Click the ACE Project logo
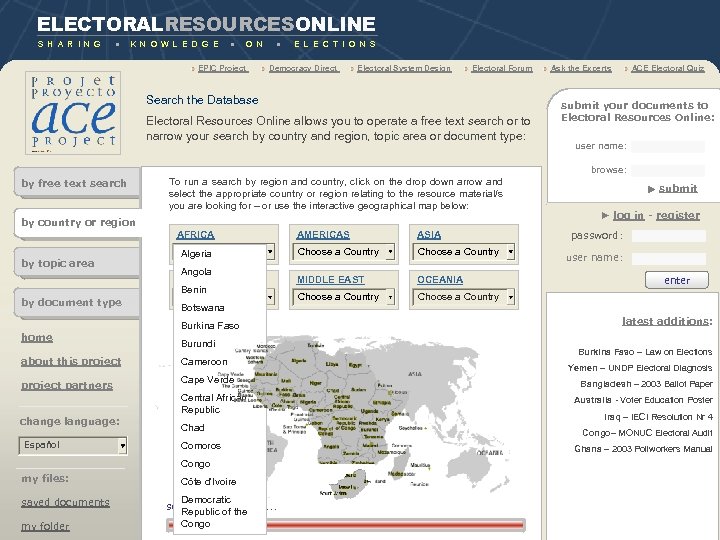This screenshot has height=540, width=720. (x=73, y=113)
